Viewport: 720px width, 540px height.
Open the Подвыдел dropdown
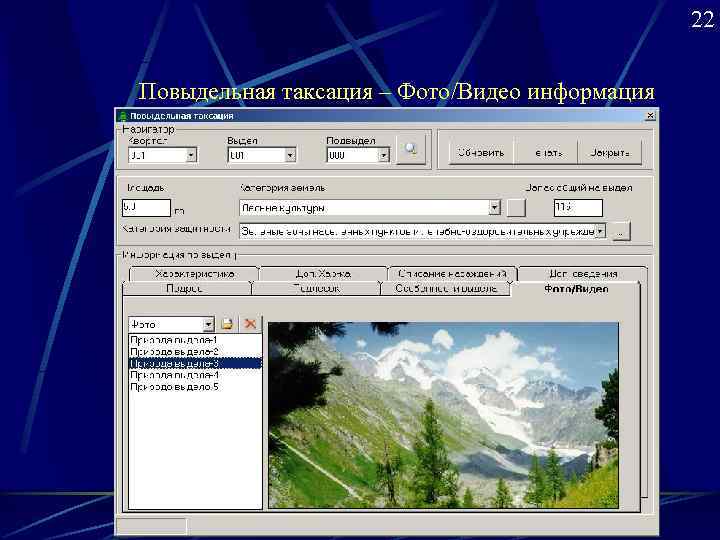click(x=384, y=156)
